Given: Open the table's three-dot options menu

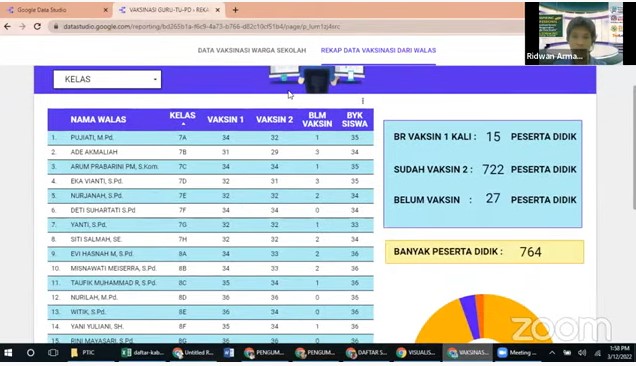Looking at the screenshot, I should coord(363,101).
